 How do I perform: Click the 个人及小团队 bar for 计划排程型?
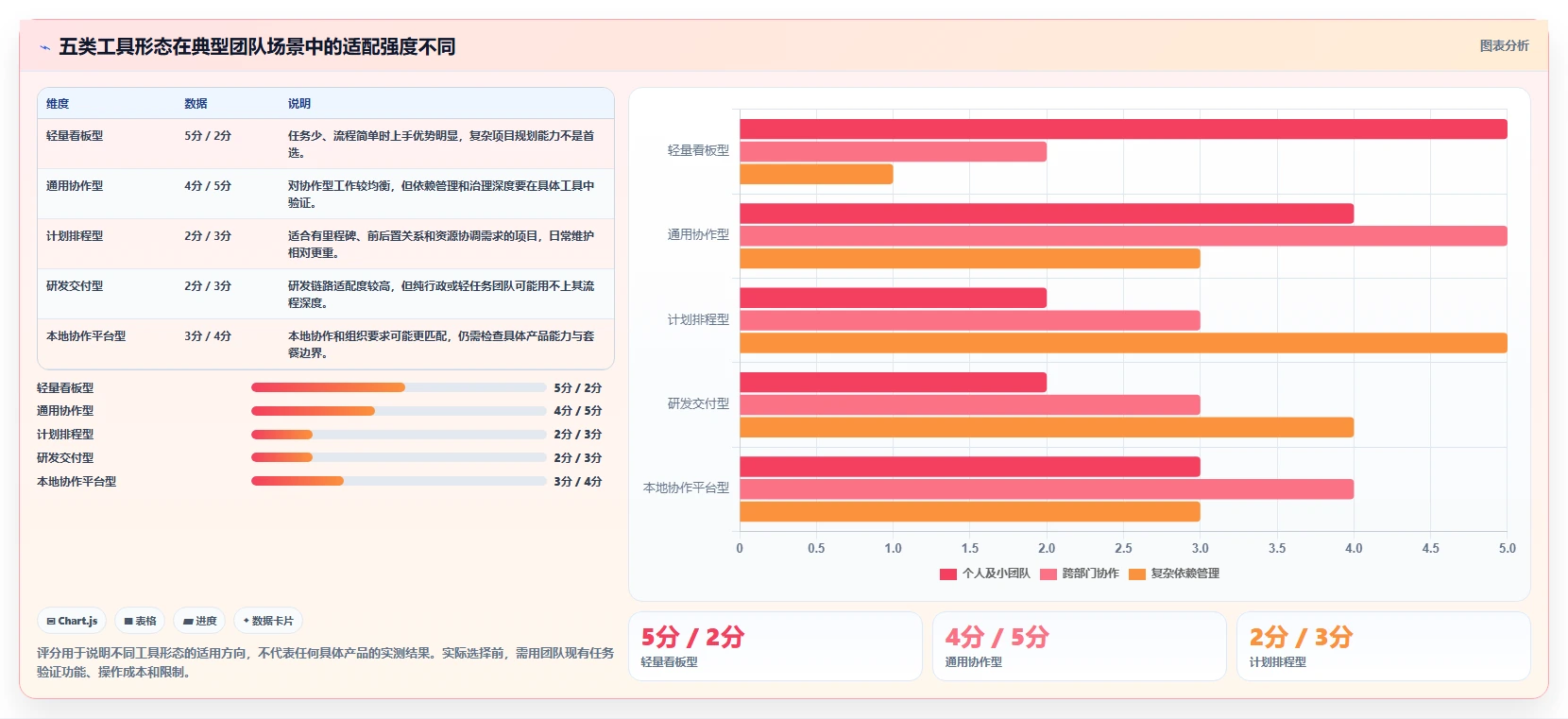tap(893, 298)
